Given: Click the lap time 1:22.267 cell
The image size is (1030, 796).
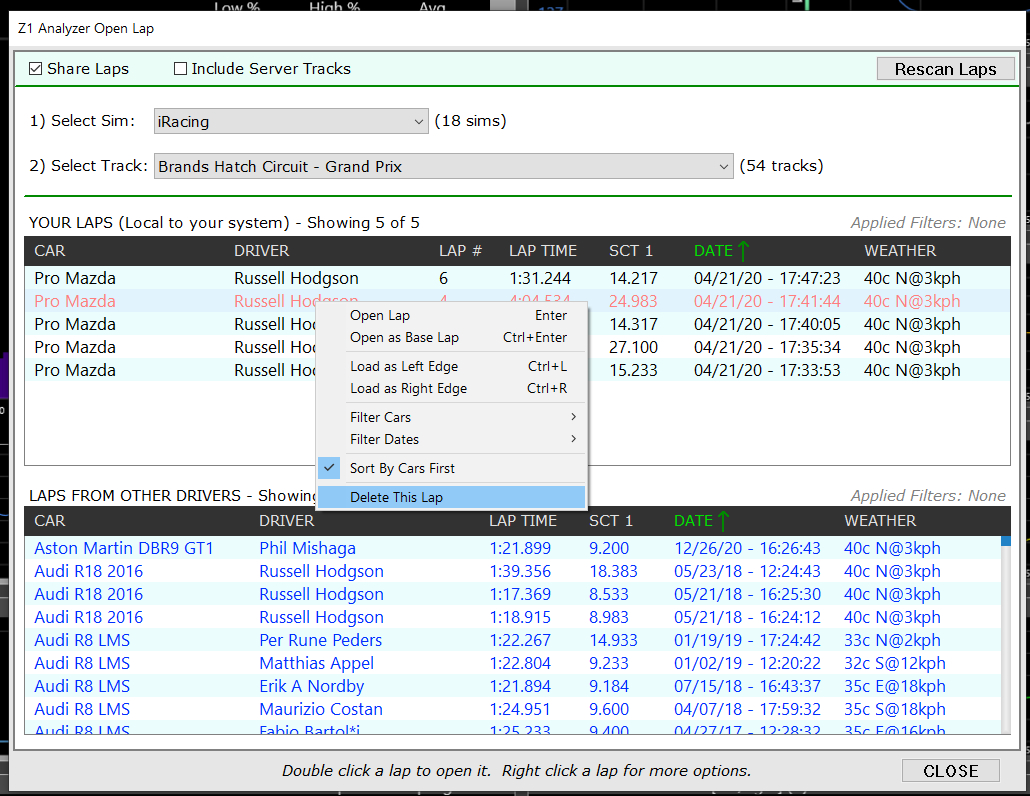Looking at the screenshot, I should pyautogui.click(x=520, y=640).
